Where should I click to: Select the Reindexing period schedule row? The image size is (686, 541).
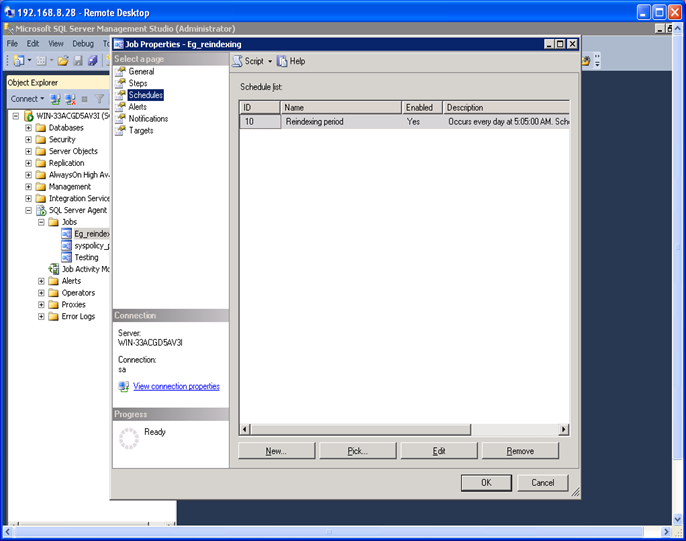(x=404, y=122)
